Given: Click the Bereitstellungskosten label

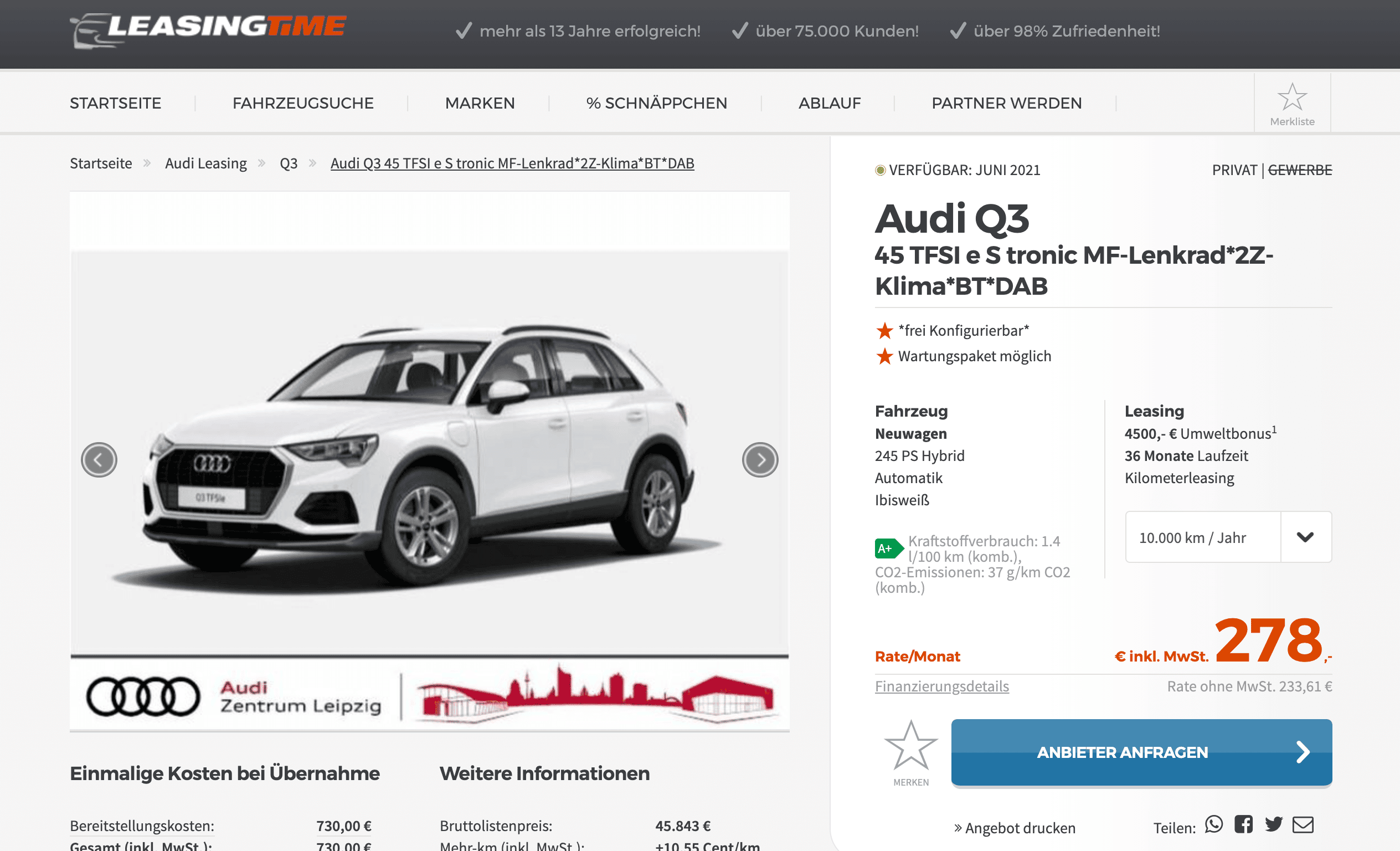Looking at the screenshot, I should [x=141, y=826].
